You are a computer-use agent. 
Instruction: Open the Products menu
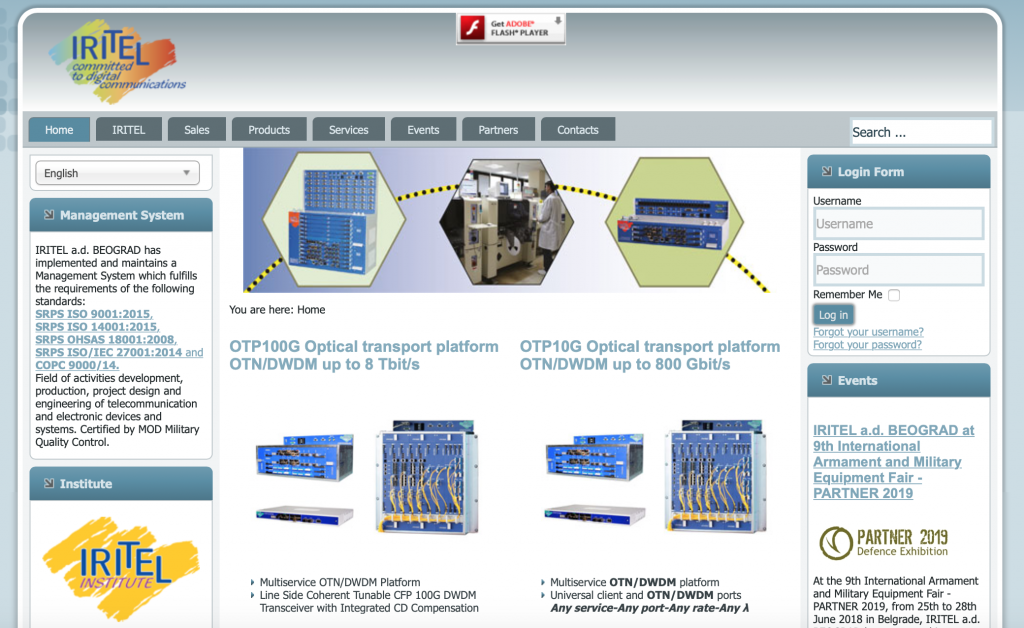coord(269,130)
